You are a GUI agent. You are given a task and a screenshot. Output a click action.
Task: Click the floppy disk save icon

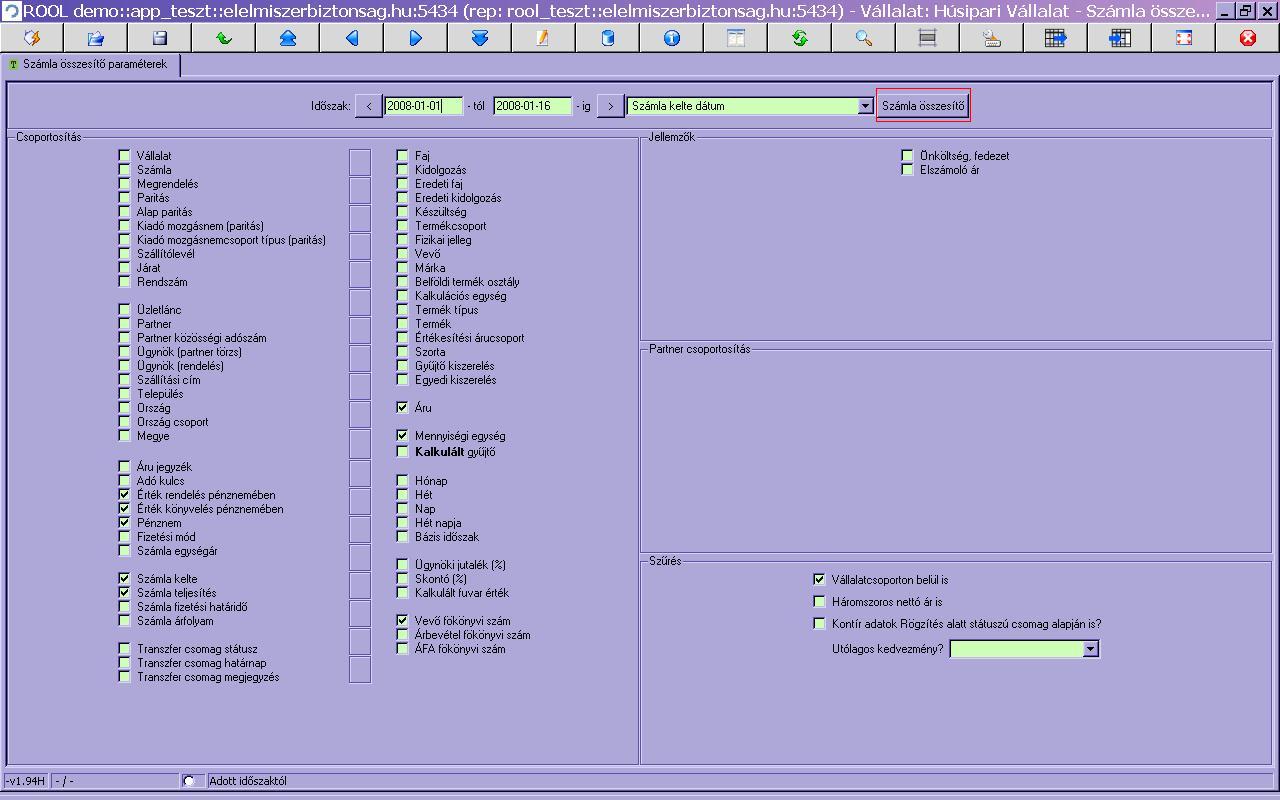point(160,38)
